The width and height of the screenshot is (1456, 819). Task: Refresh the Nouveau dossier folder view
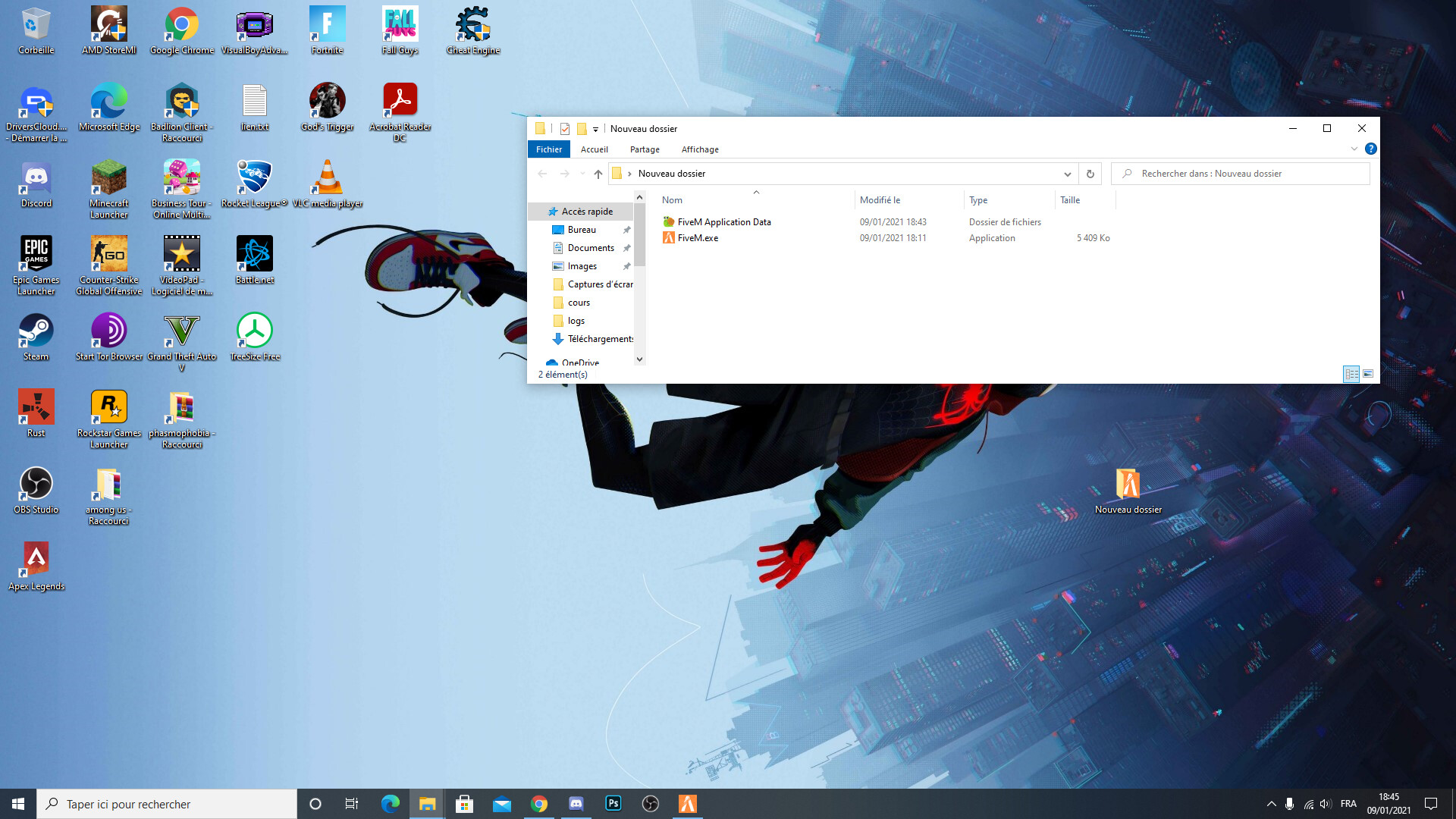[x=1090, y=174]
